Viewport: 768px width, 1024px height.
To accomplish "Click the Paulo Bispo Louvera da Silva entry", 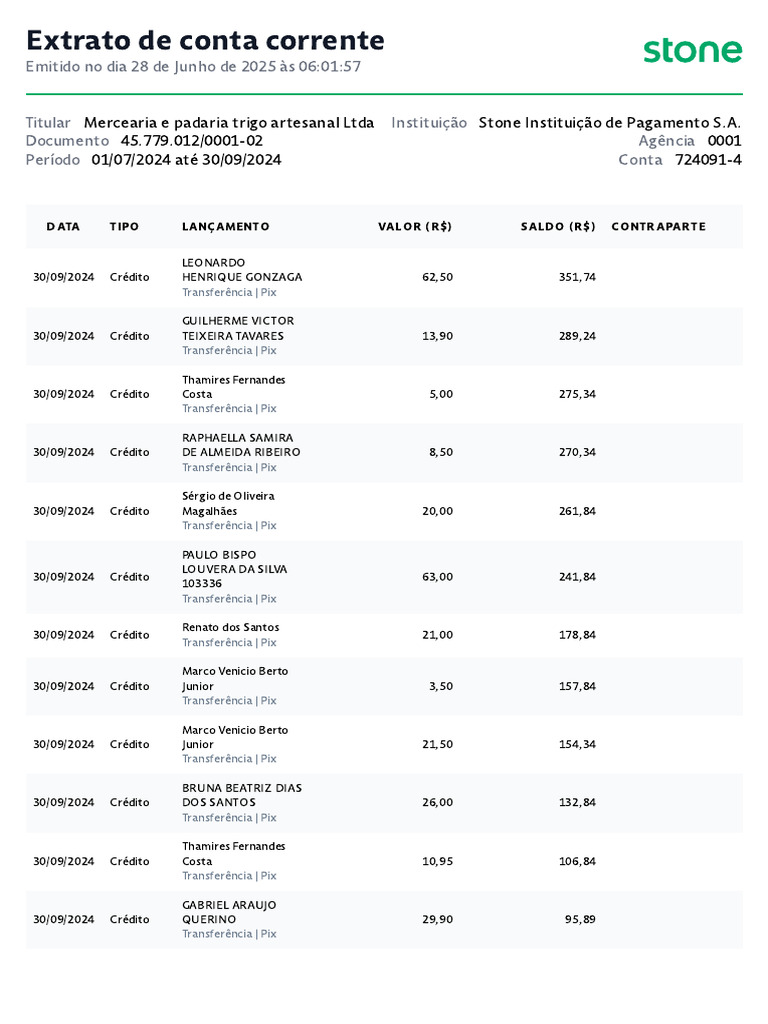I will [234, 569].
